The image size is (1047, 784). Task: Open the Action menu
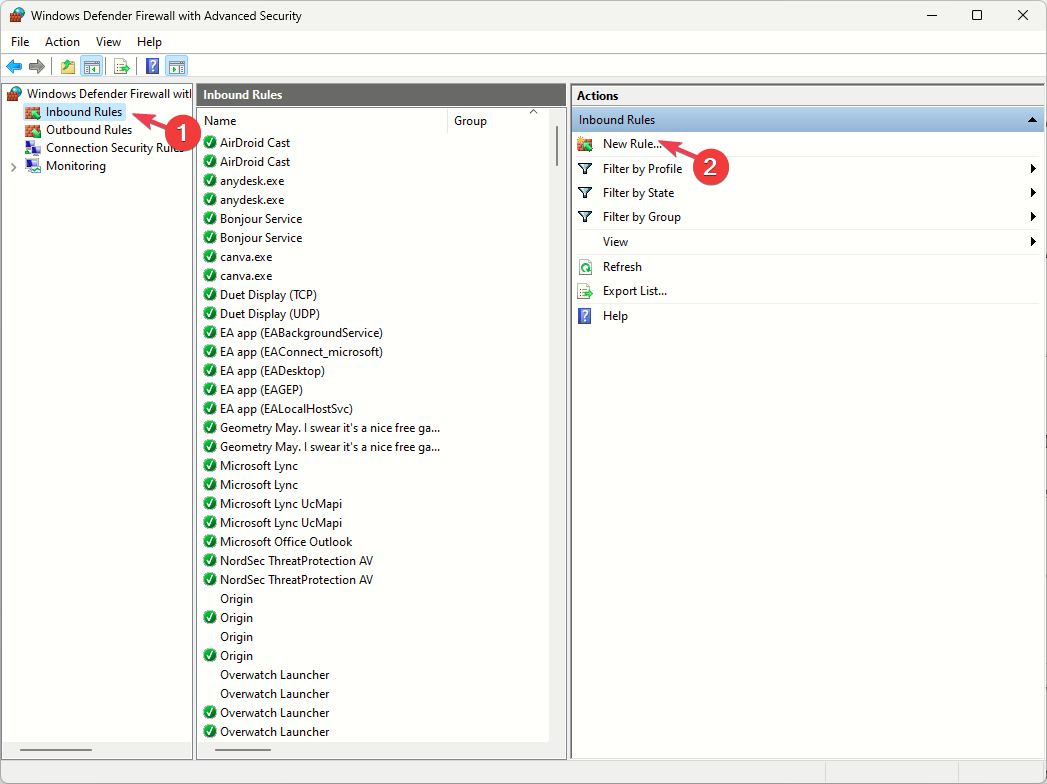tap(62, 41)
